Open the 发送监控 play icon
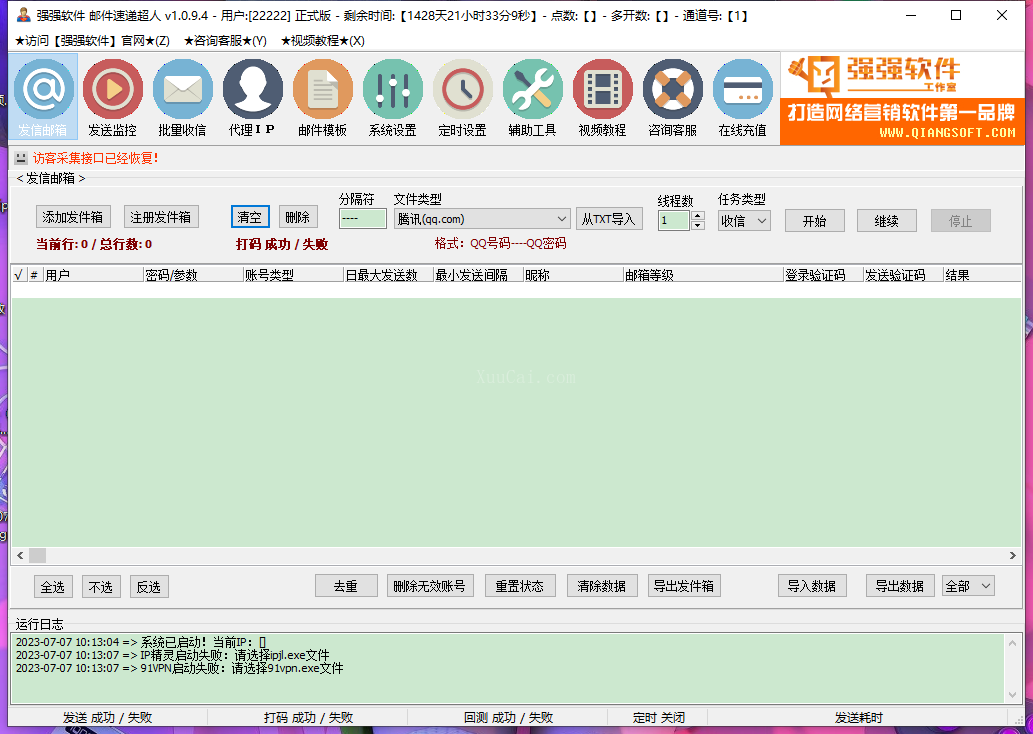Viewport: 1033px width, 734px height. (x=112, y=90)
